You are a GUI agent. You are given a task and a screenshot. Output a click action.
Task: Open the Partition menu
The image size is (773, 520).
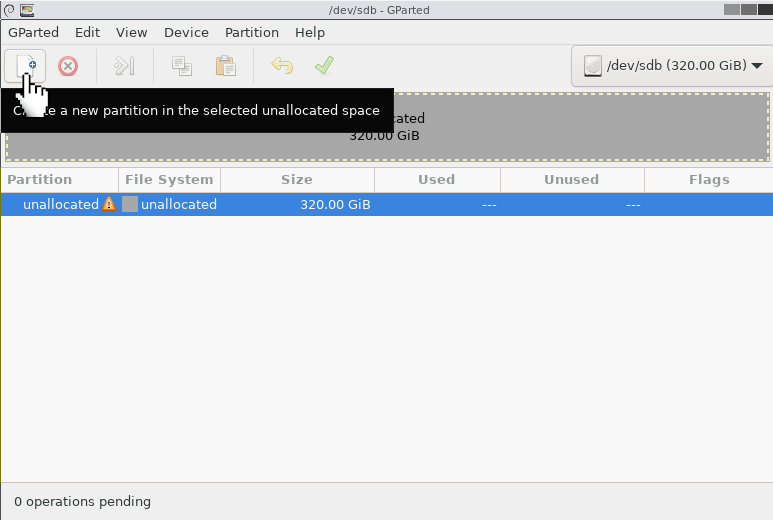point(252,33)
